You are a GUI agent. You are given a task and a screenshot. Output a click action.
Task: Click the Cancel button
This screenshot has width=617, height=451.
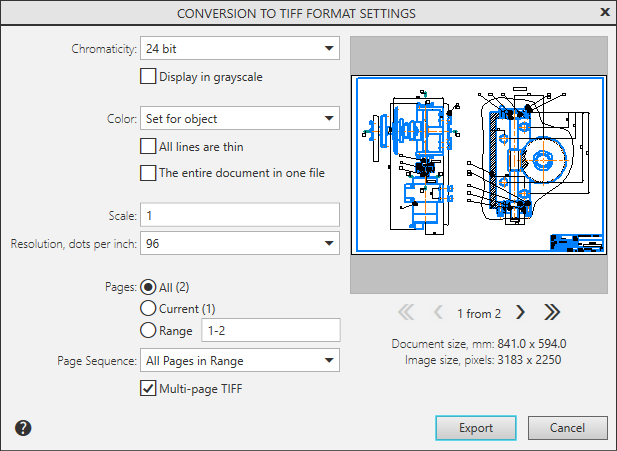[x=568, y=428]
